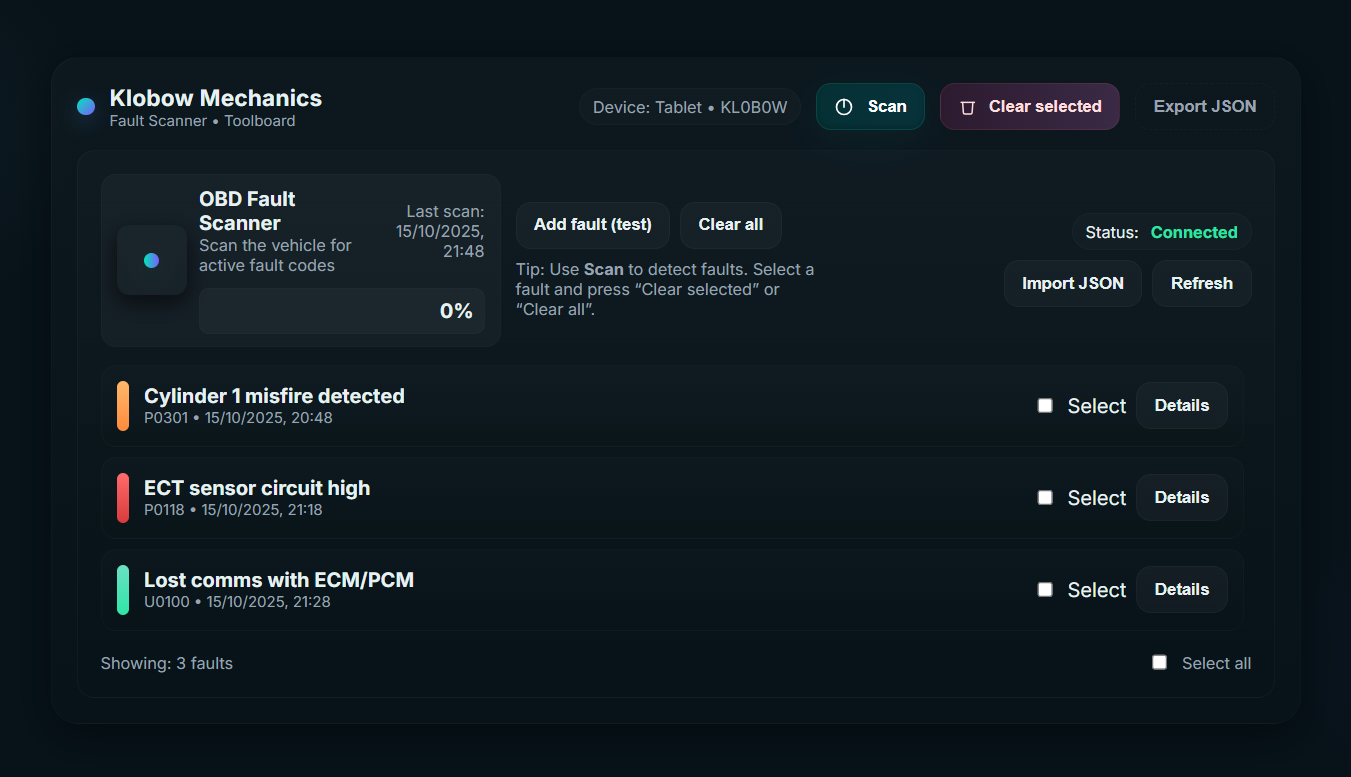The height and width of the screenshot is (777, 1351).
Task: Click the orange severity bar for P0301
Action: click(x=123, y=406)
